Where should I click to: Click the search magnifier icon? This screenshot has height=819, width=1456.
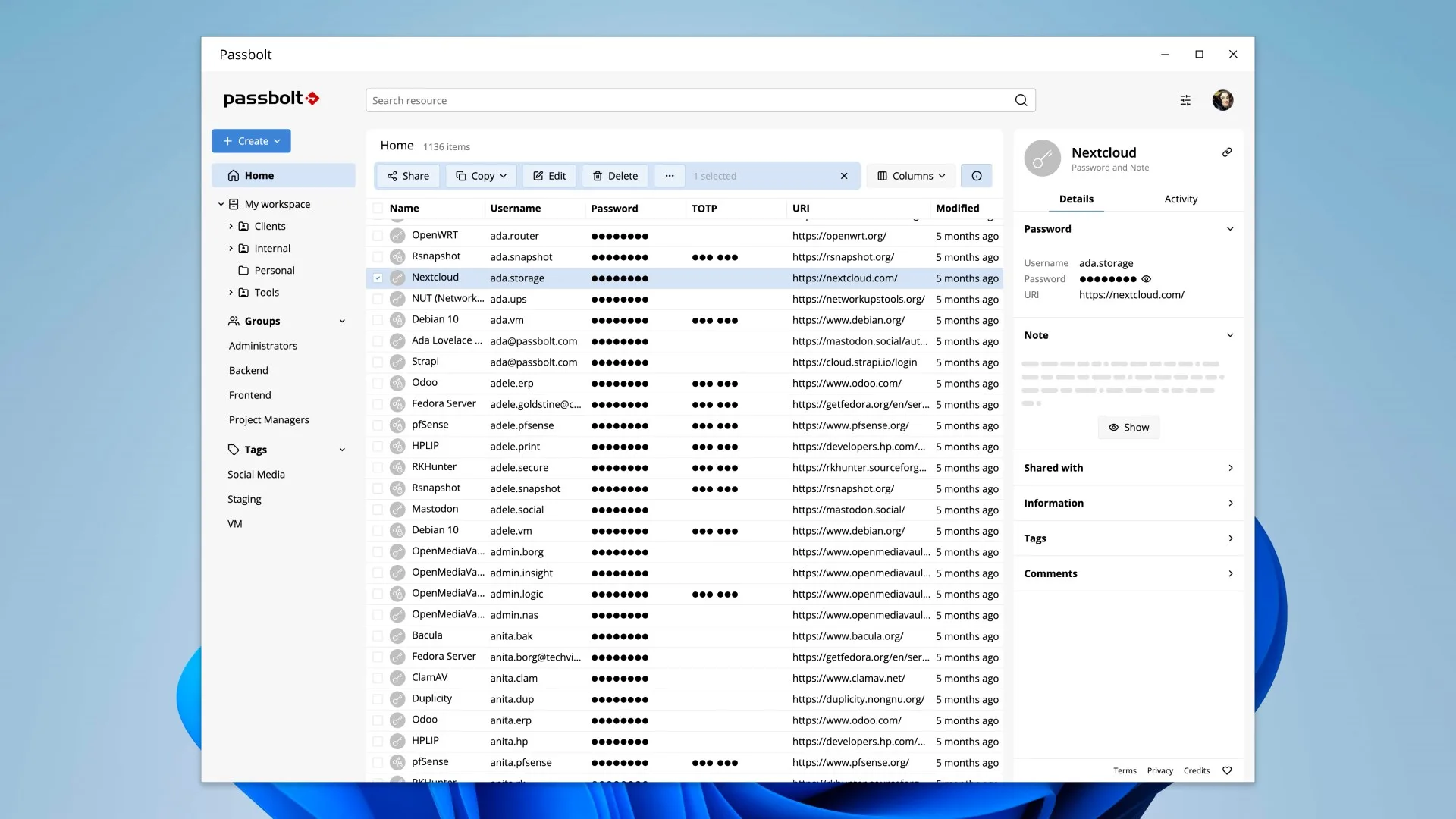click(1021, 100)
